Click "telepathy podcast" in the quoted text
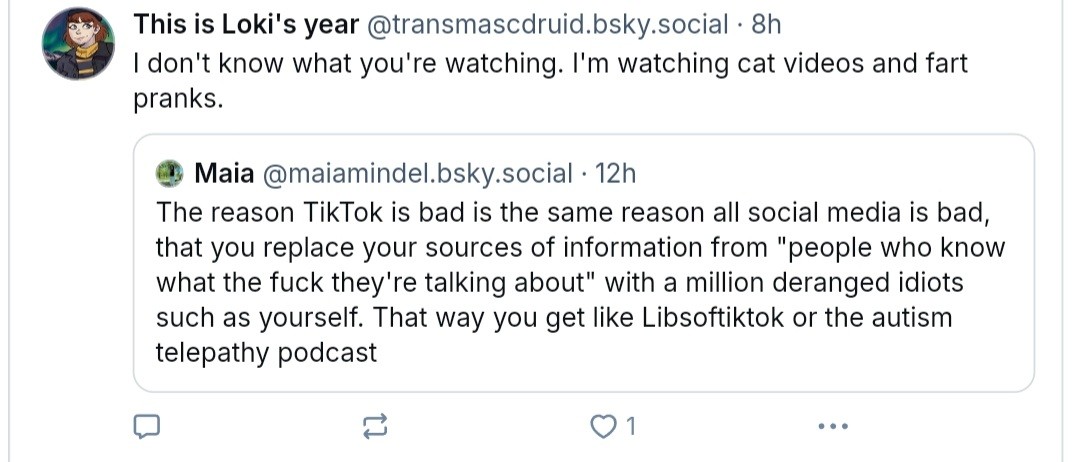This screenshot has width=1080, height=462. (267, 352)
